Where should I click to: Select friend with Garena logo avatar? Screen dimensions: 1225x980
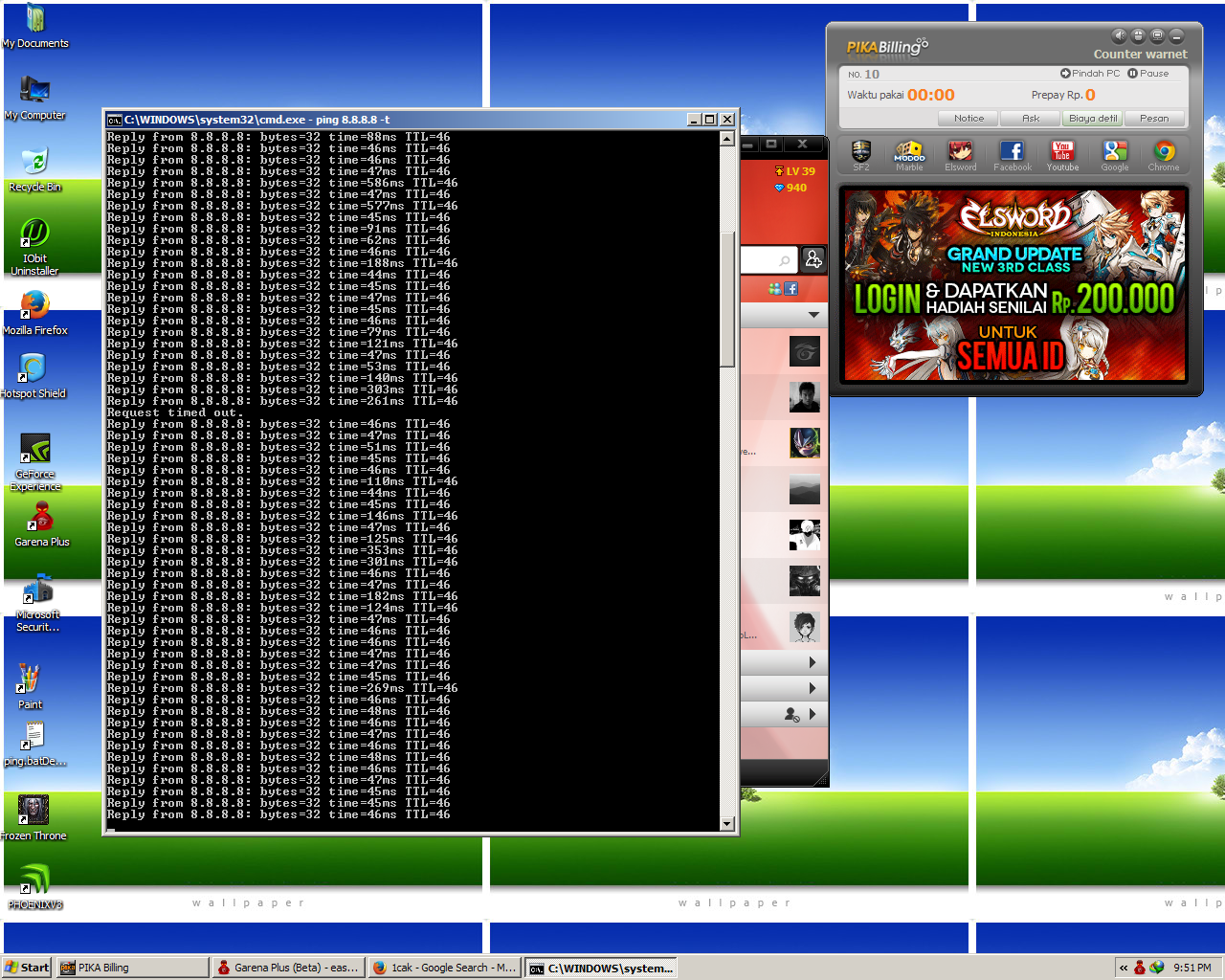pos(804,352)
